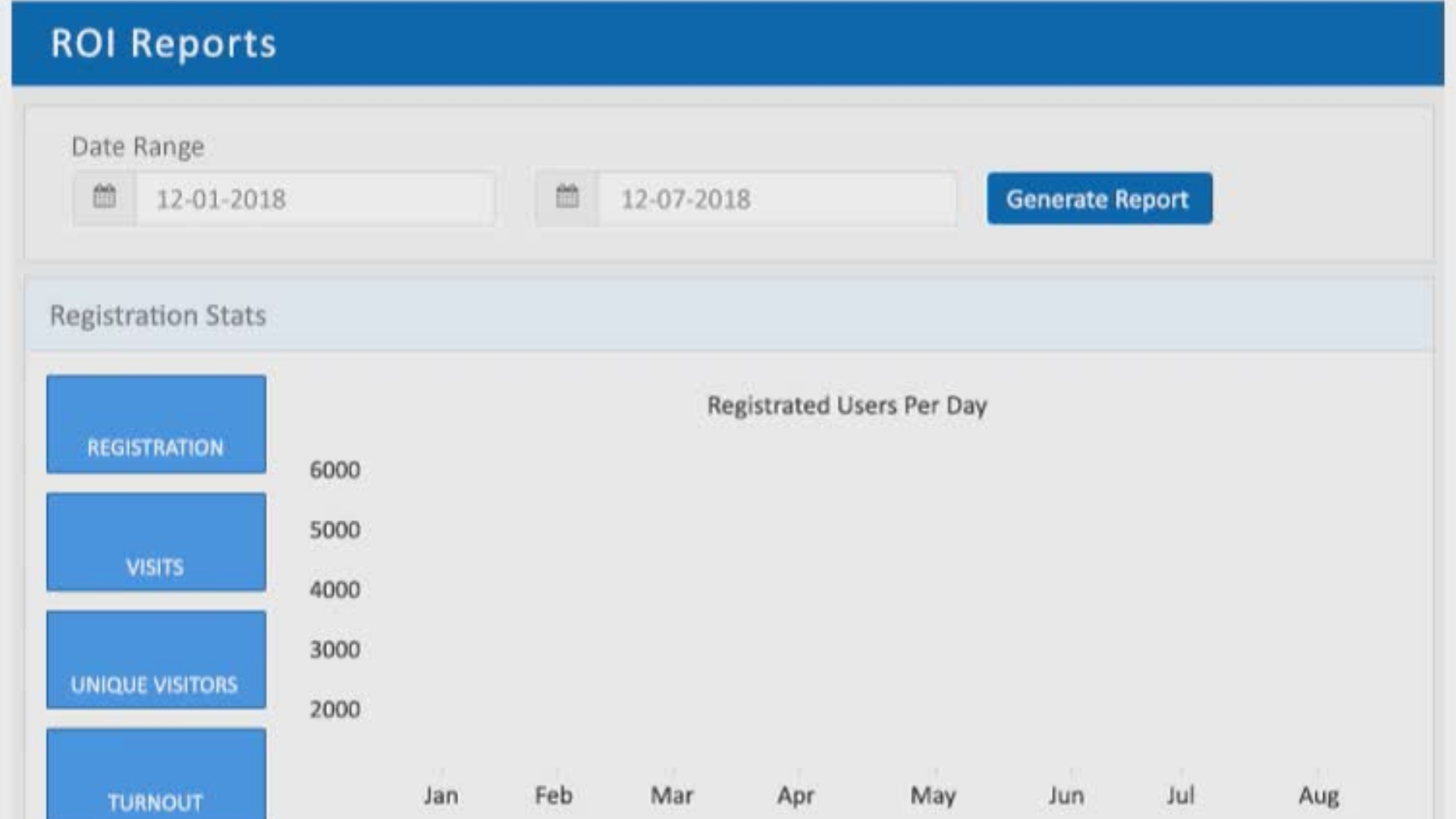
Task: Select the REGISTRATION stats tile
Action: [x=156, y=424]
